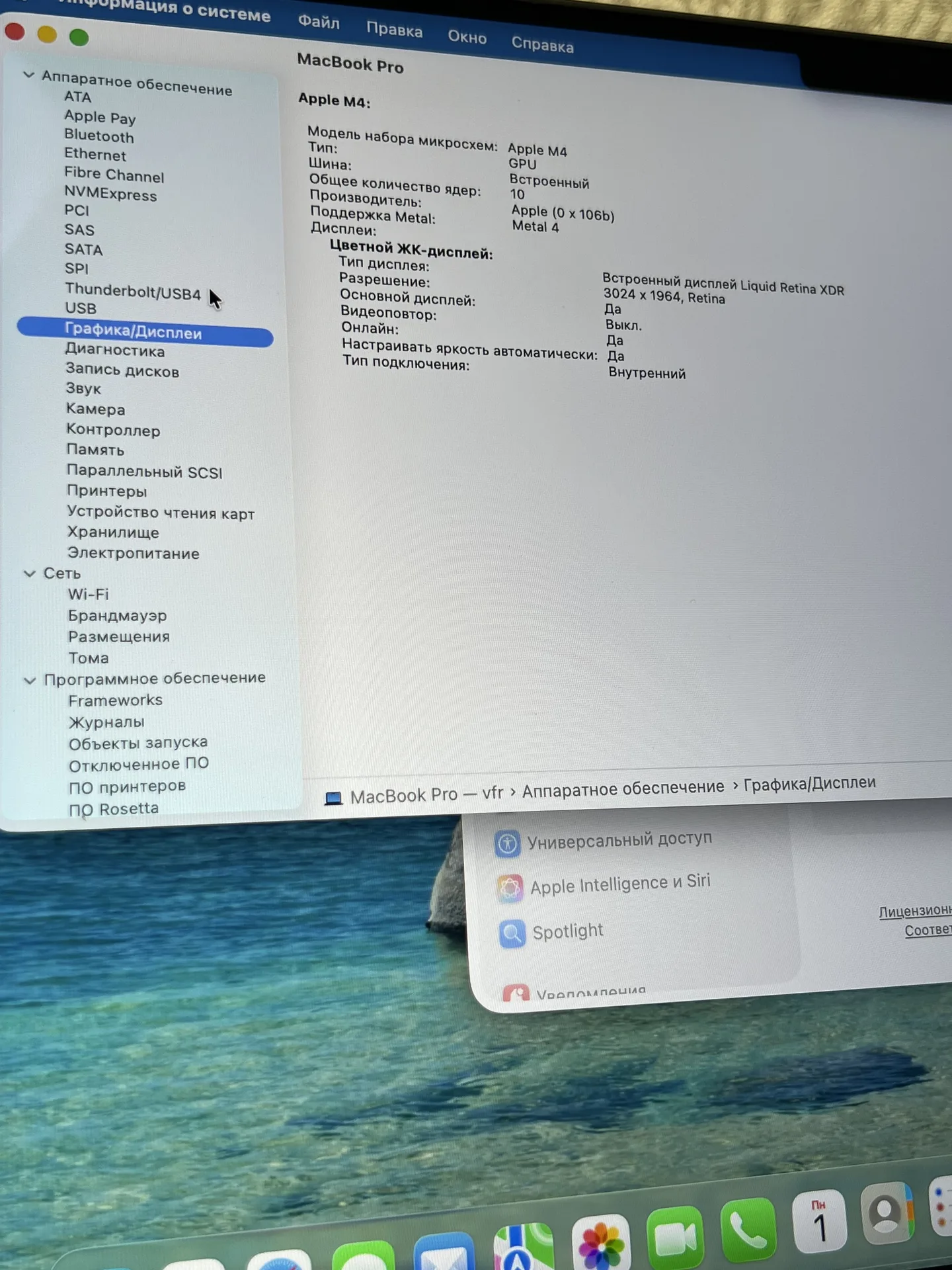
Task: Select Отключенное ПО in the sidebar
Action: 139,764
